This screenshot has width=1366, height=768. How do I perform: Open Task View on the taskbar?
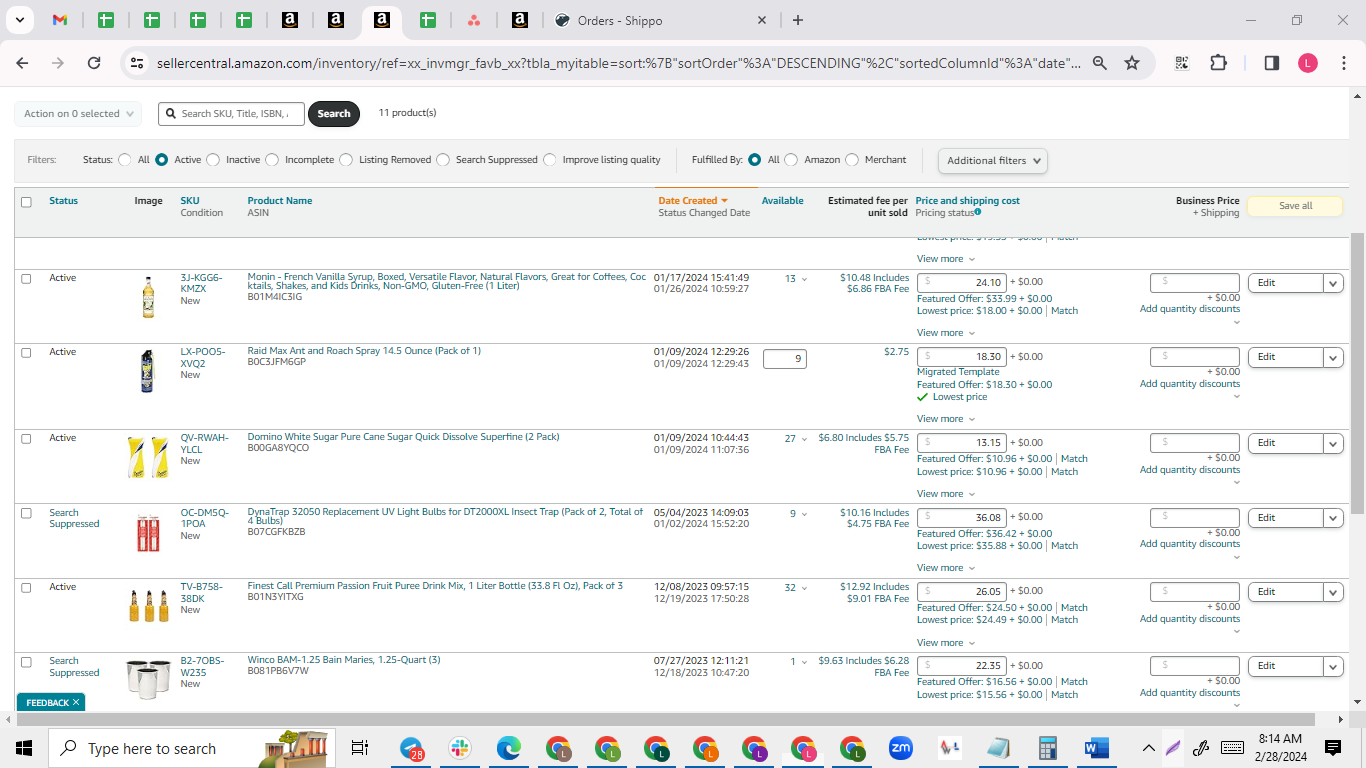[x=360, y=748]
